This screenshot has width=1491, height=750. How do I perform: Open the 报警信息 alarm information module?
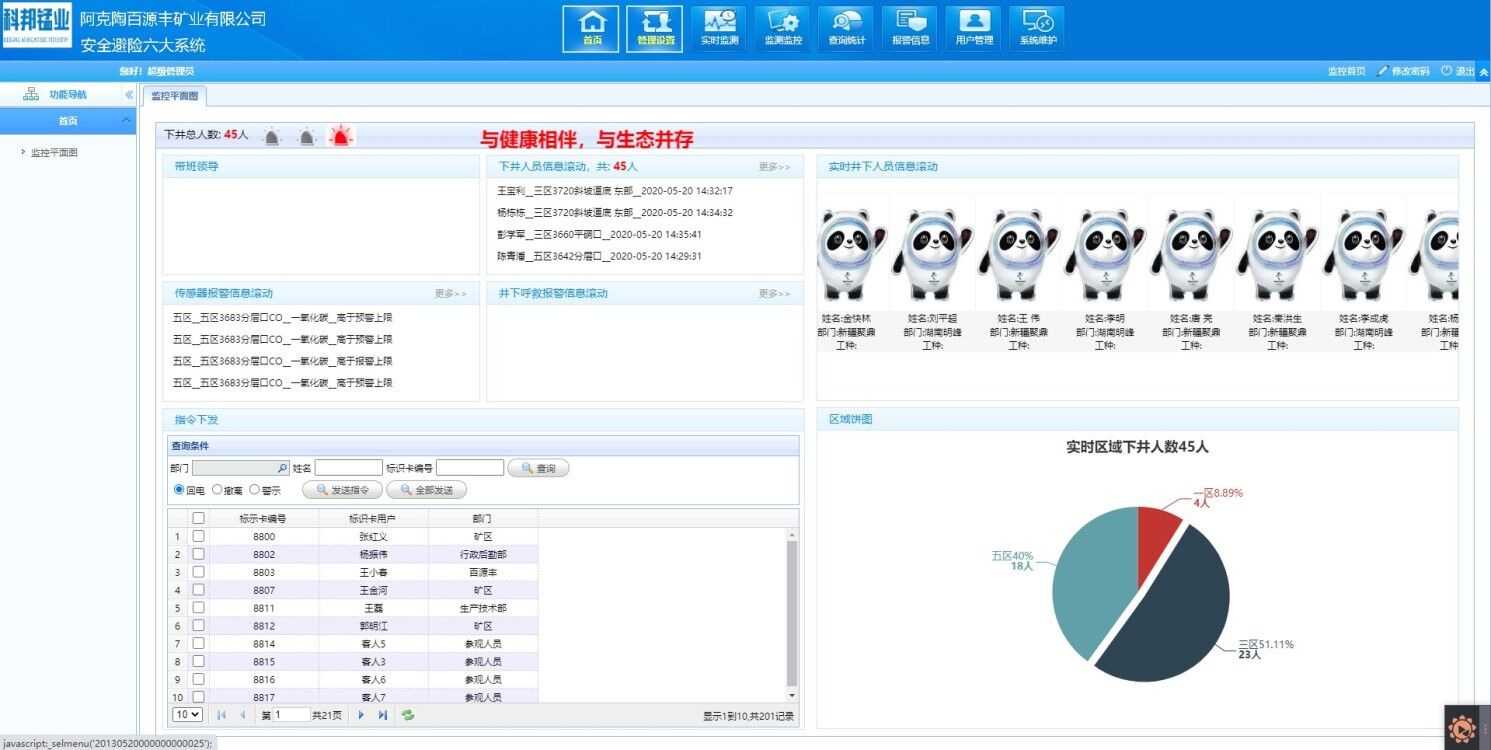click(x=910, y=28)
